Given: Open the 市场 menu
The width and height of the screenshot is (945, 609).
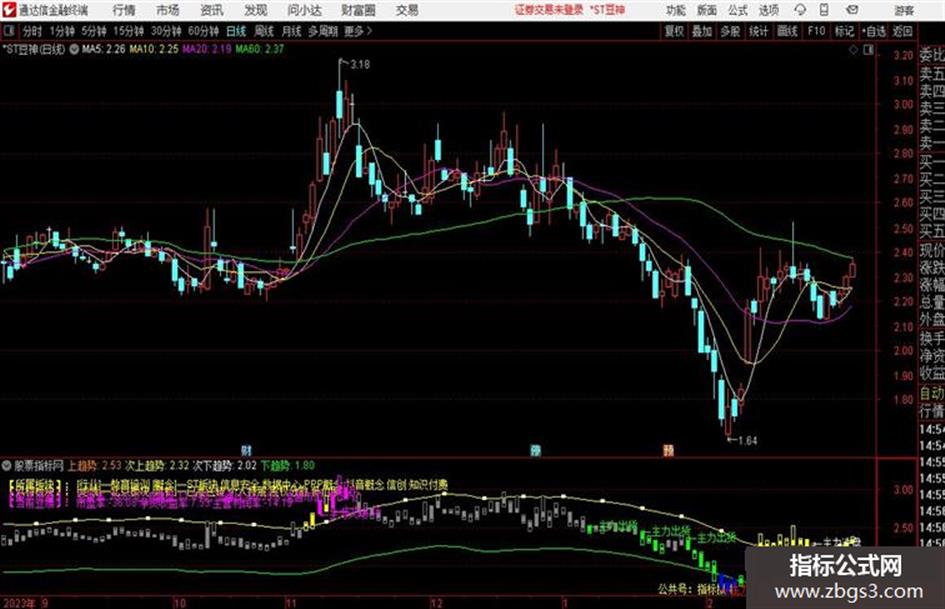Looking at the screenshot, I should (x=168, y=10).
